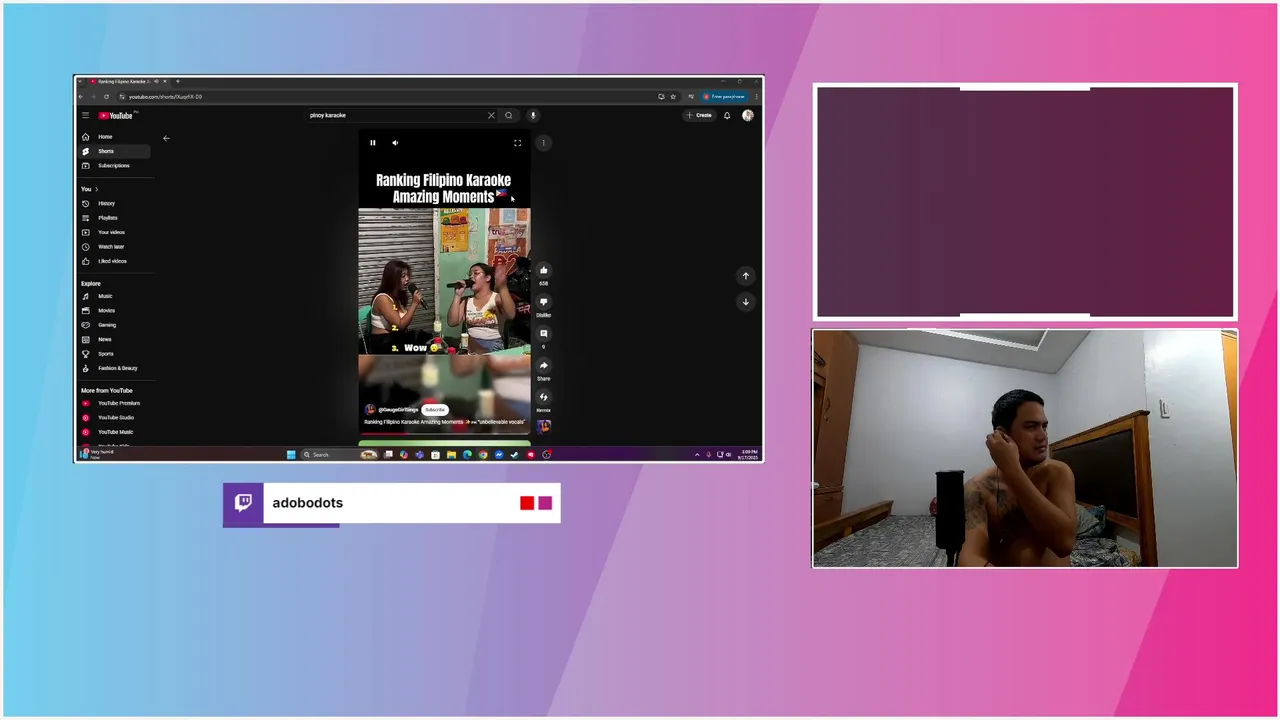Start voice search with the microphone
Image resolution: width=1280 pixels, height=720 pixels.
[533, 115]
